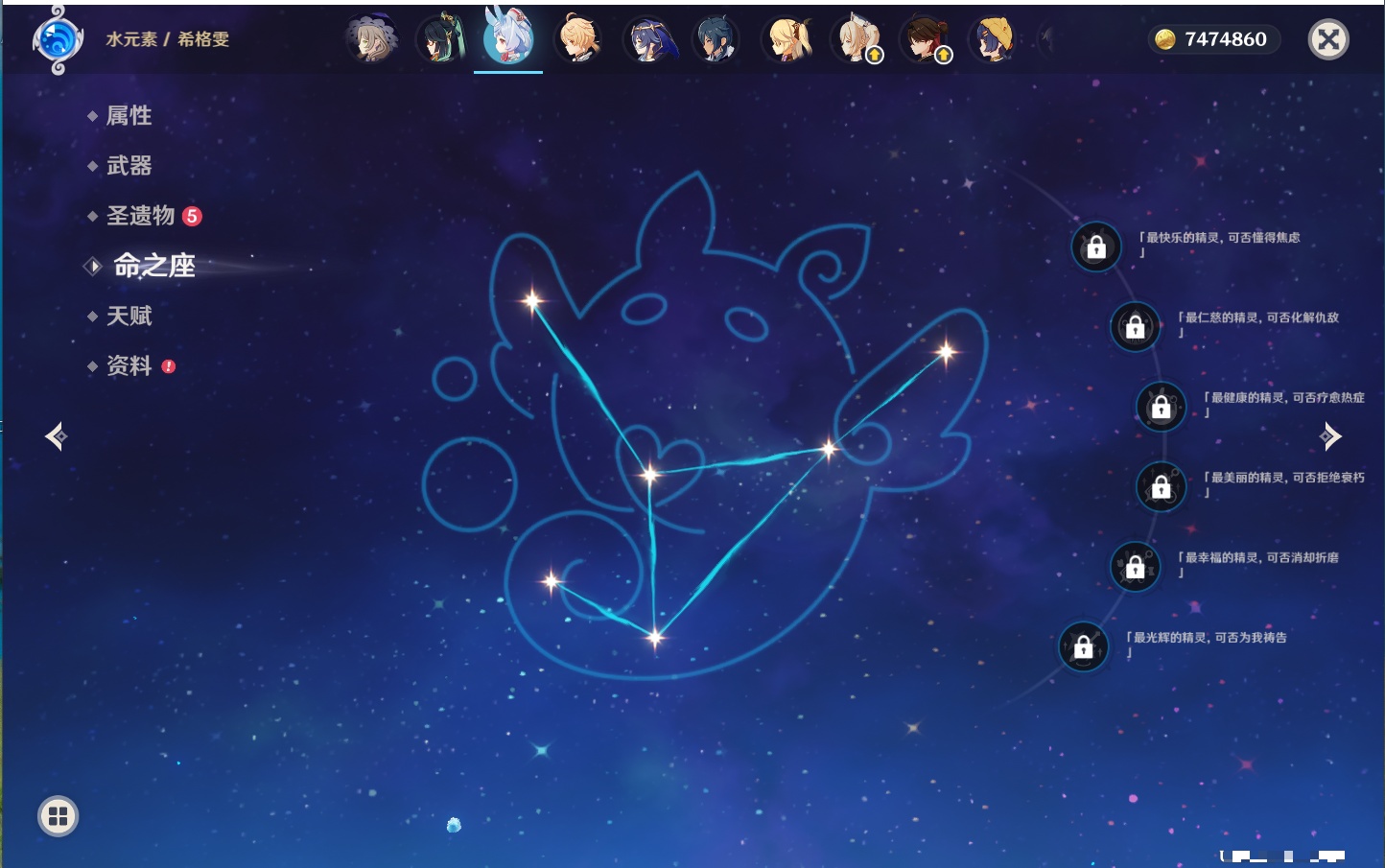
Task: Click the Hydro element emblem
Action: point(57,39)
